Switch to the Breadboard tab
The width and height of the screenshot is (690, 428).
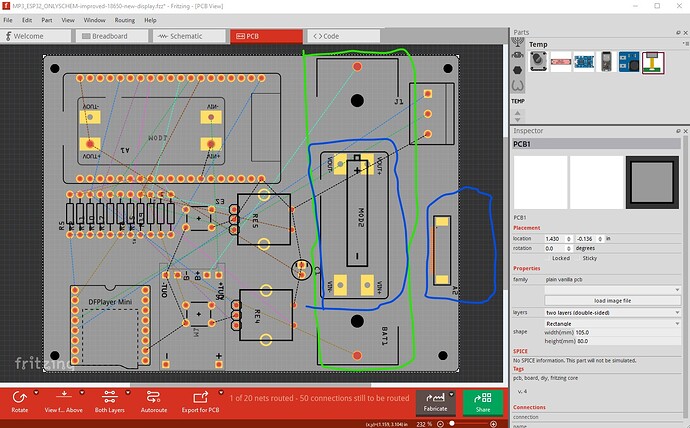click(112, 36)
